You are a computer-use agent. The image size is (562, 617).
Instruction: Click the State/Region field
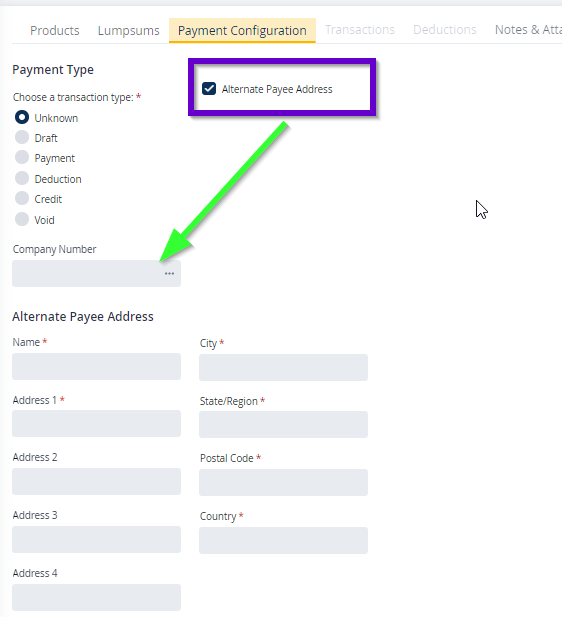(x=283, y=425)
